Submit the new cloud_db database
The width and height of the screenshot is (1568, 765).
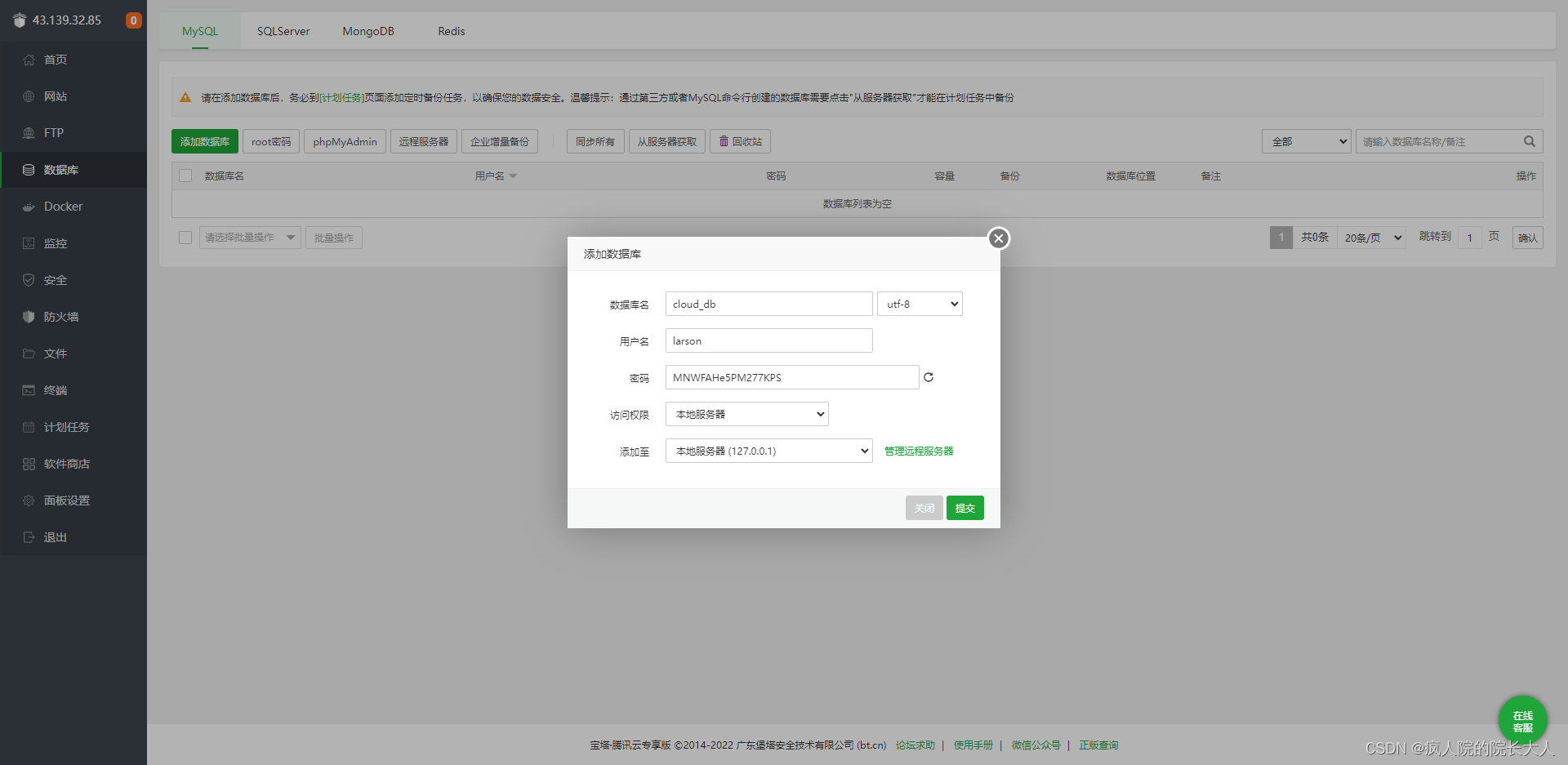(964, 507)
